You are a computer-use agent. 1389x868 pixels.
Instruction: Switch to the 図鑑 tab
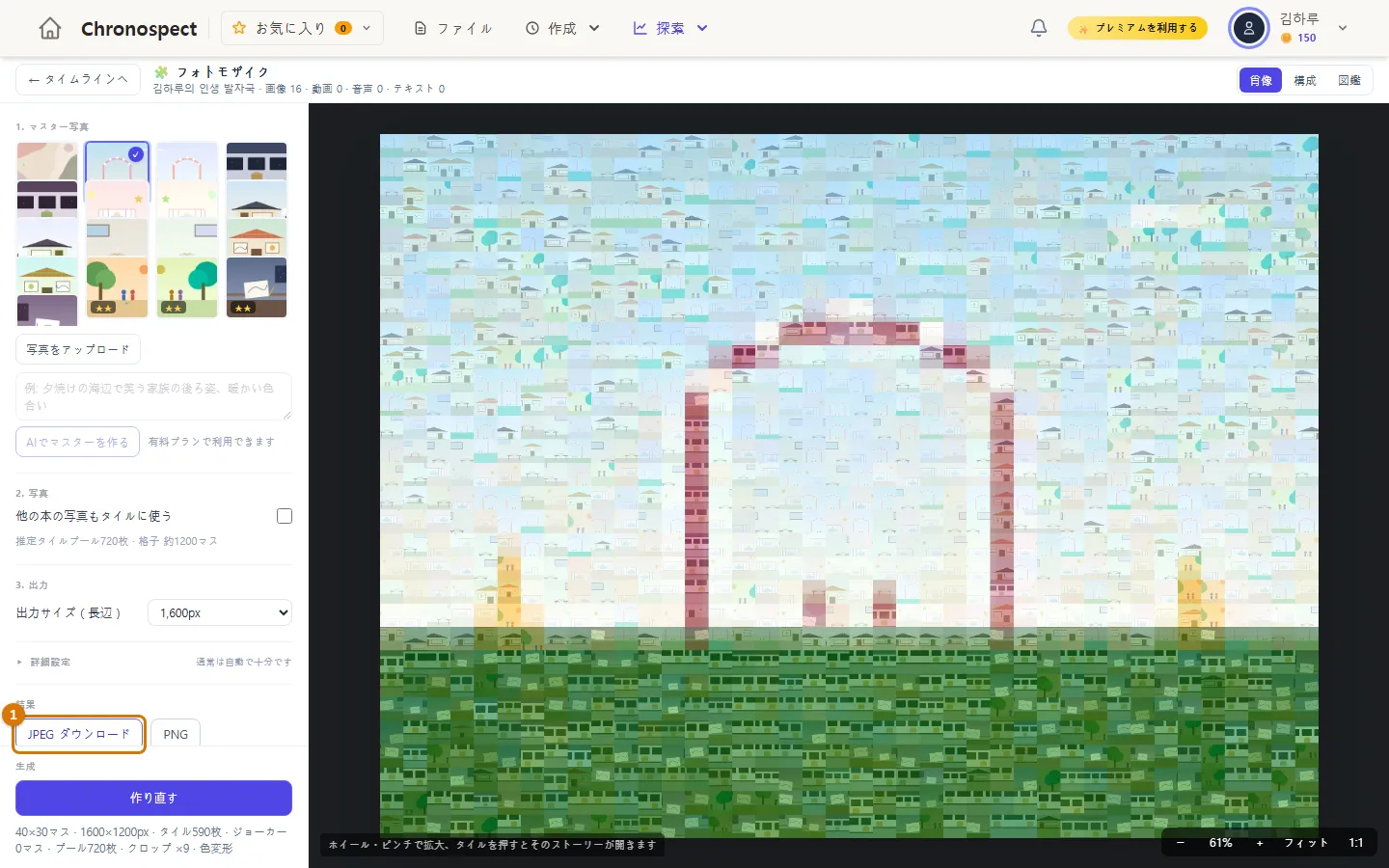point(1349,81)
